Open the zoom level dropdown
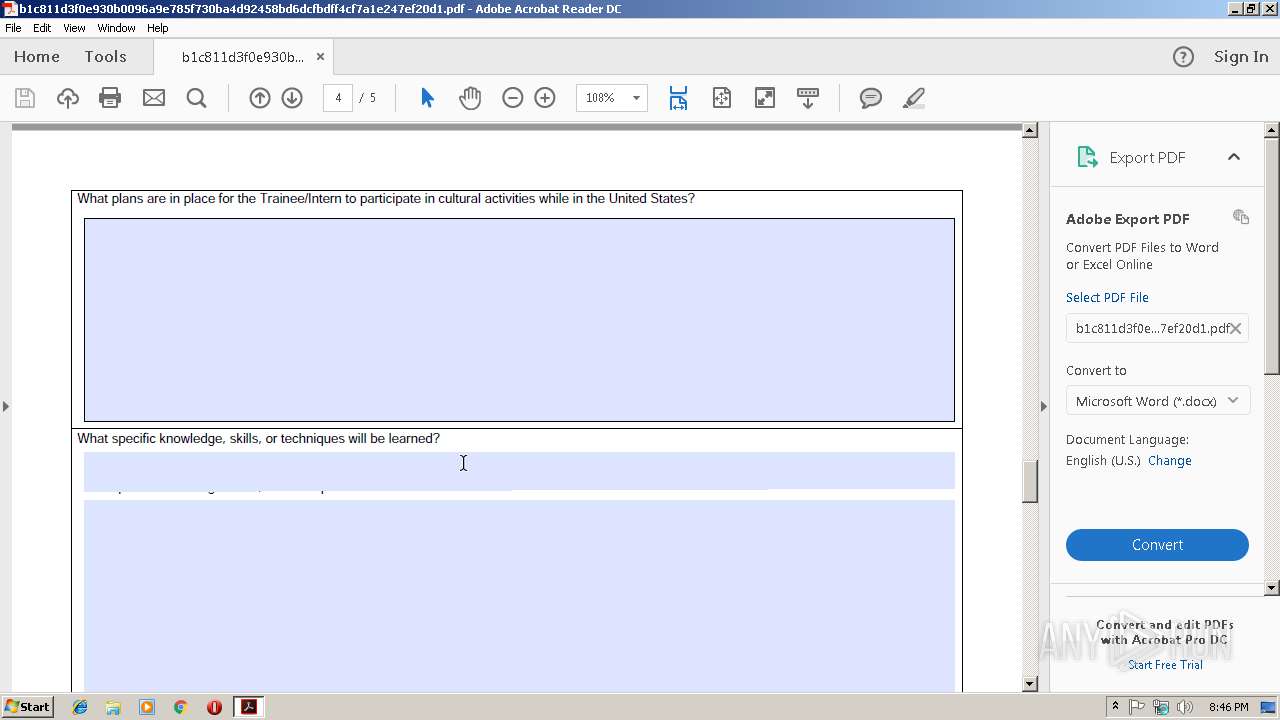 pyautogui.click(x=636, y=98)
